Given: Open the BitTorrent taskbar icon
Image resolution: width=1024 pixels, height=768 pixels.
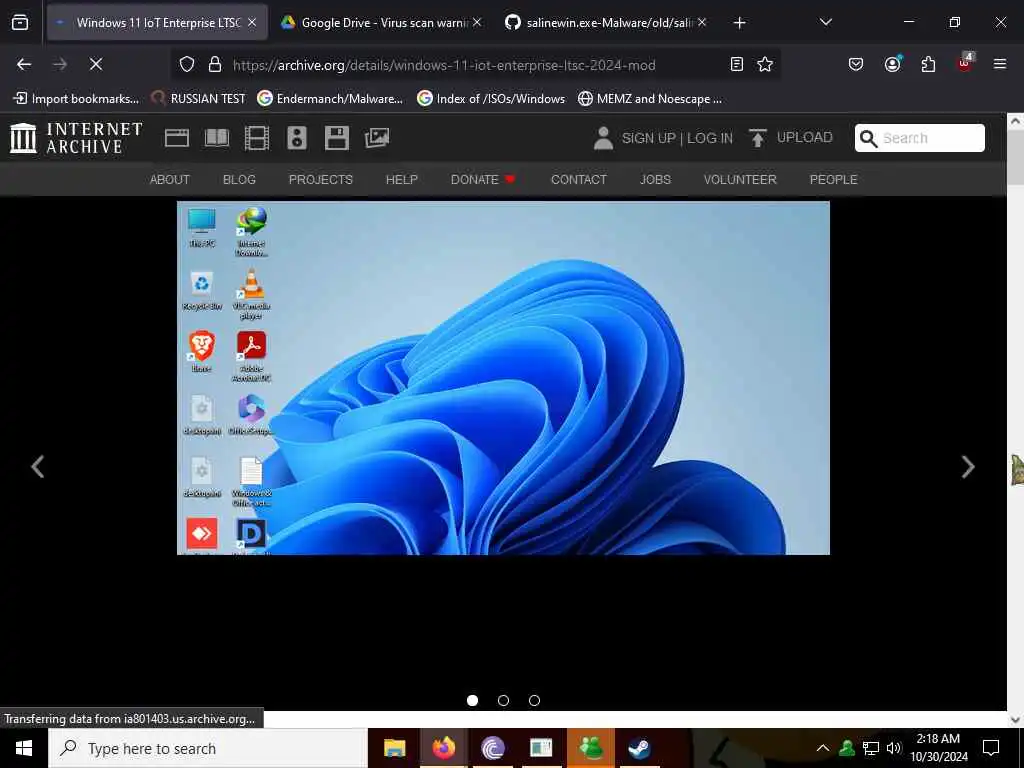Looking at the screenshot, I should [x=492, y=748].
